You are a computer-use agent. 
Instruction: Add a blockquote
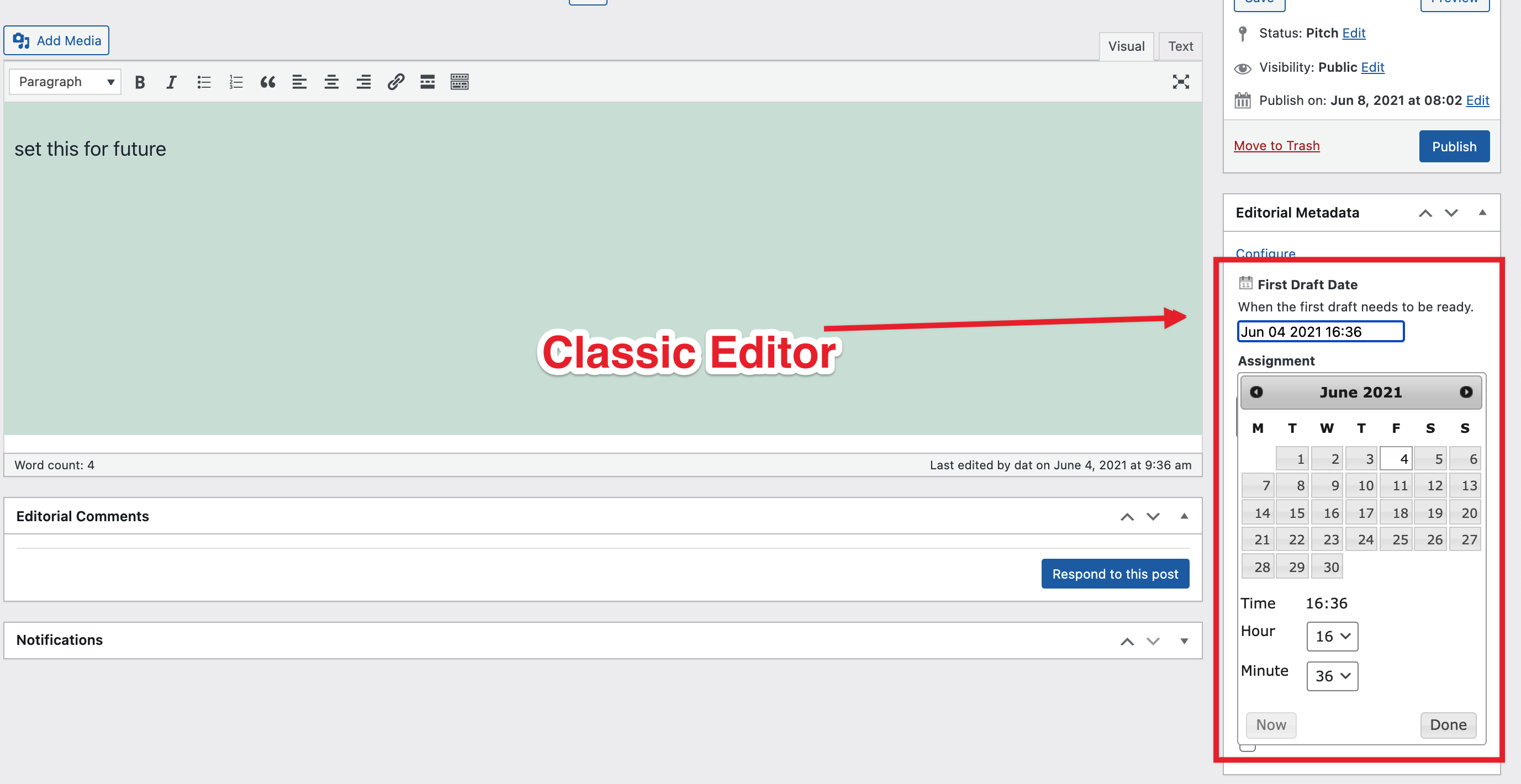coord(267,82)
